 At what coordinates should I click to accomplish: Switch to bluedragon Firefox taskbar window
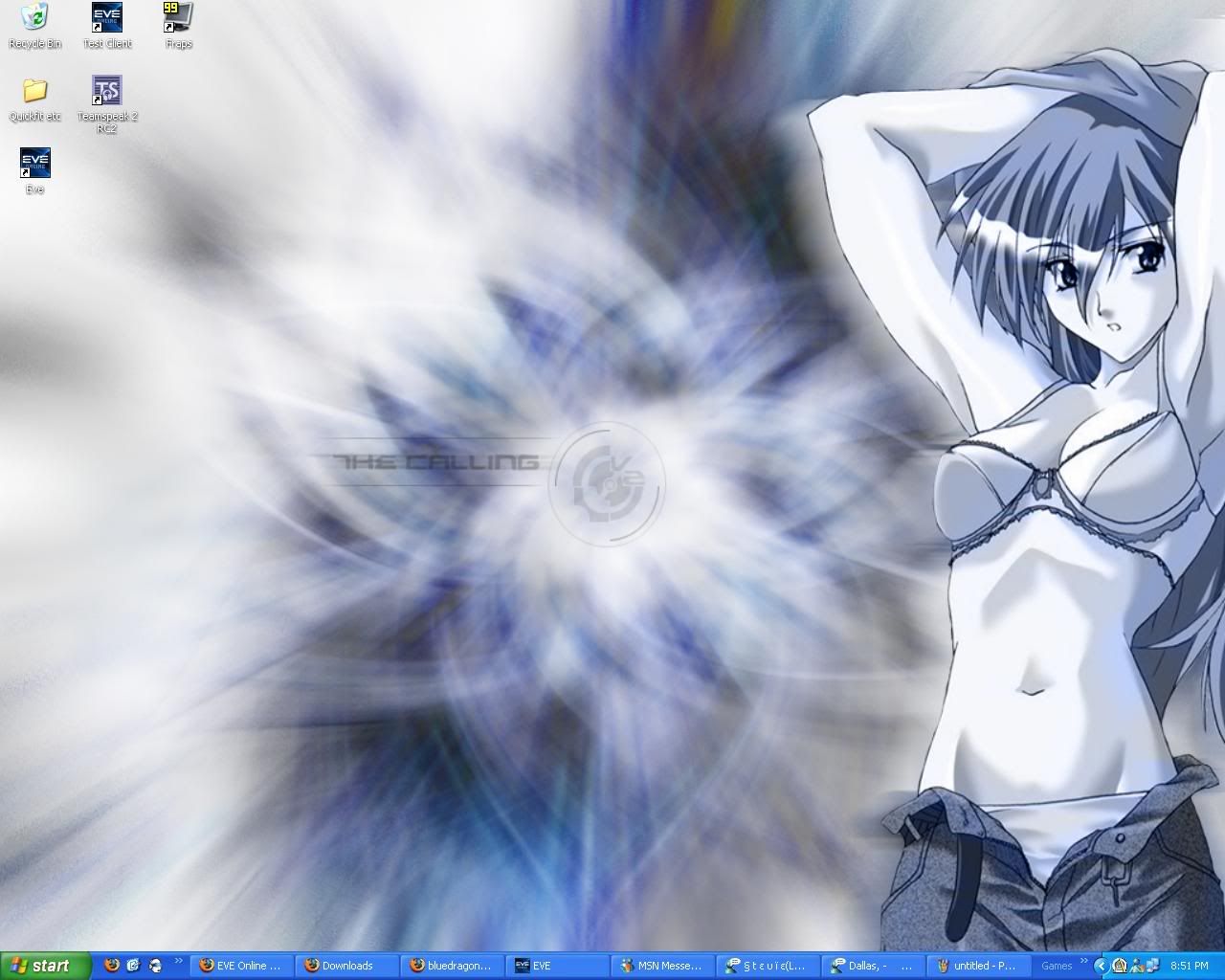tap(452, 966)
